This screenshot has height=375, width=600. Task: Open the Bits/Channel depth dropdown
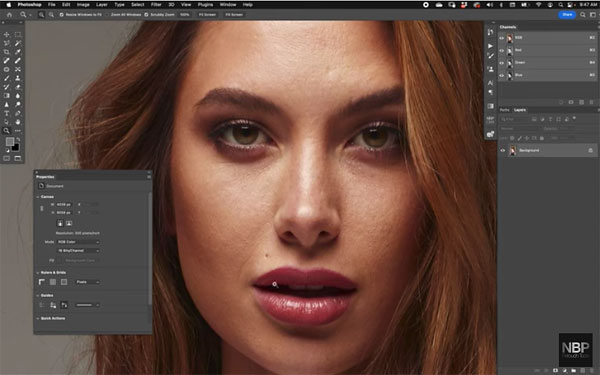[x=78, y=251]
